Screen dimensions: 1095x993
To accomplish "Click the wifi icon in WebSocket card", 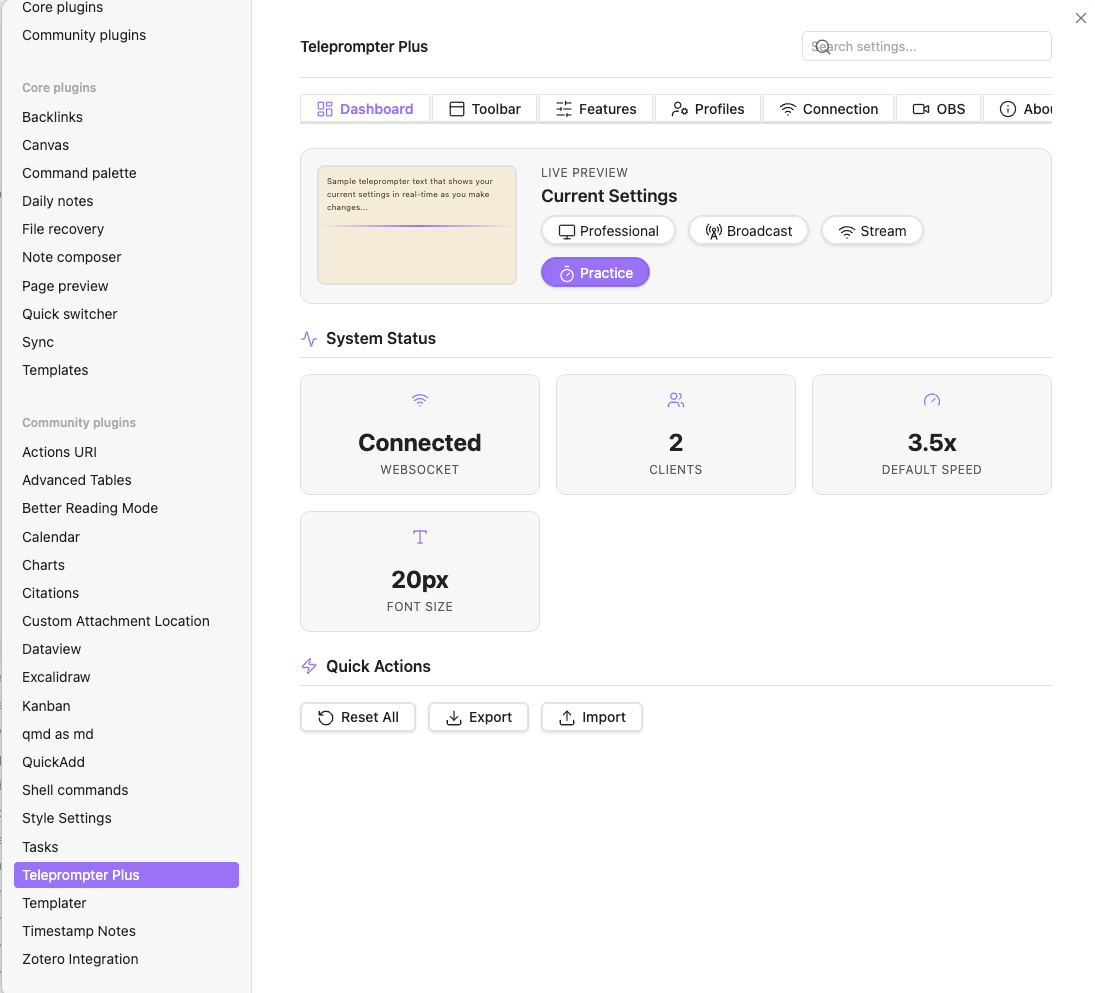I will coord(420,400).
